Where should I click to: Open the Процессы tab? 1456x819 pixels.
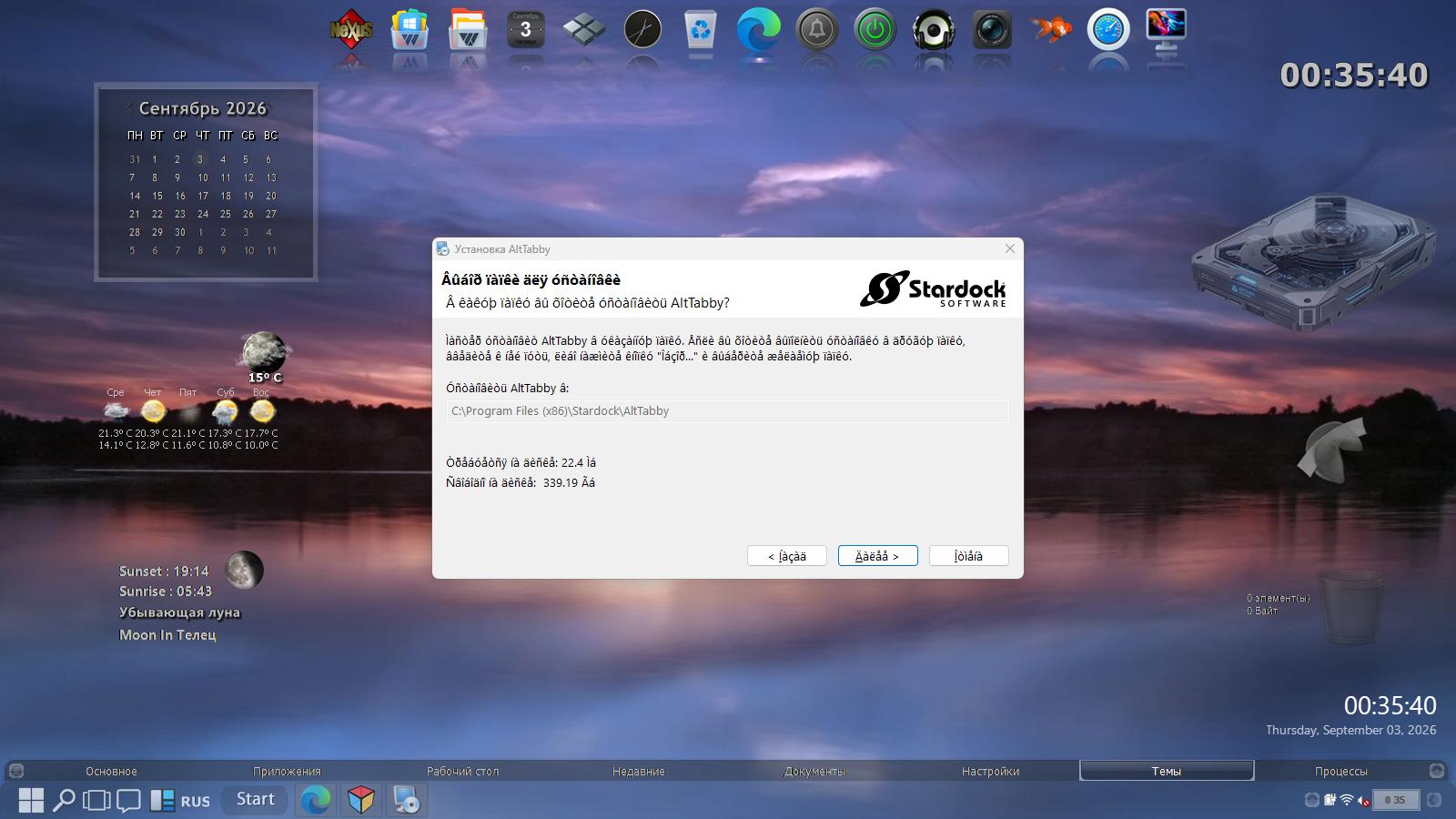pyautogui.click(x=1340, y=771)
